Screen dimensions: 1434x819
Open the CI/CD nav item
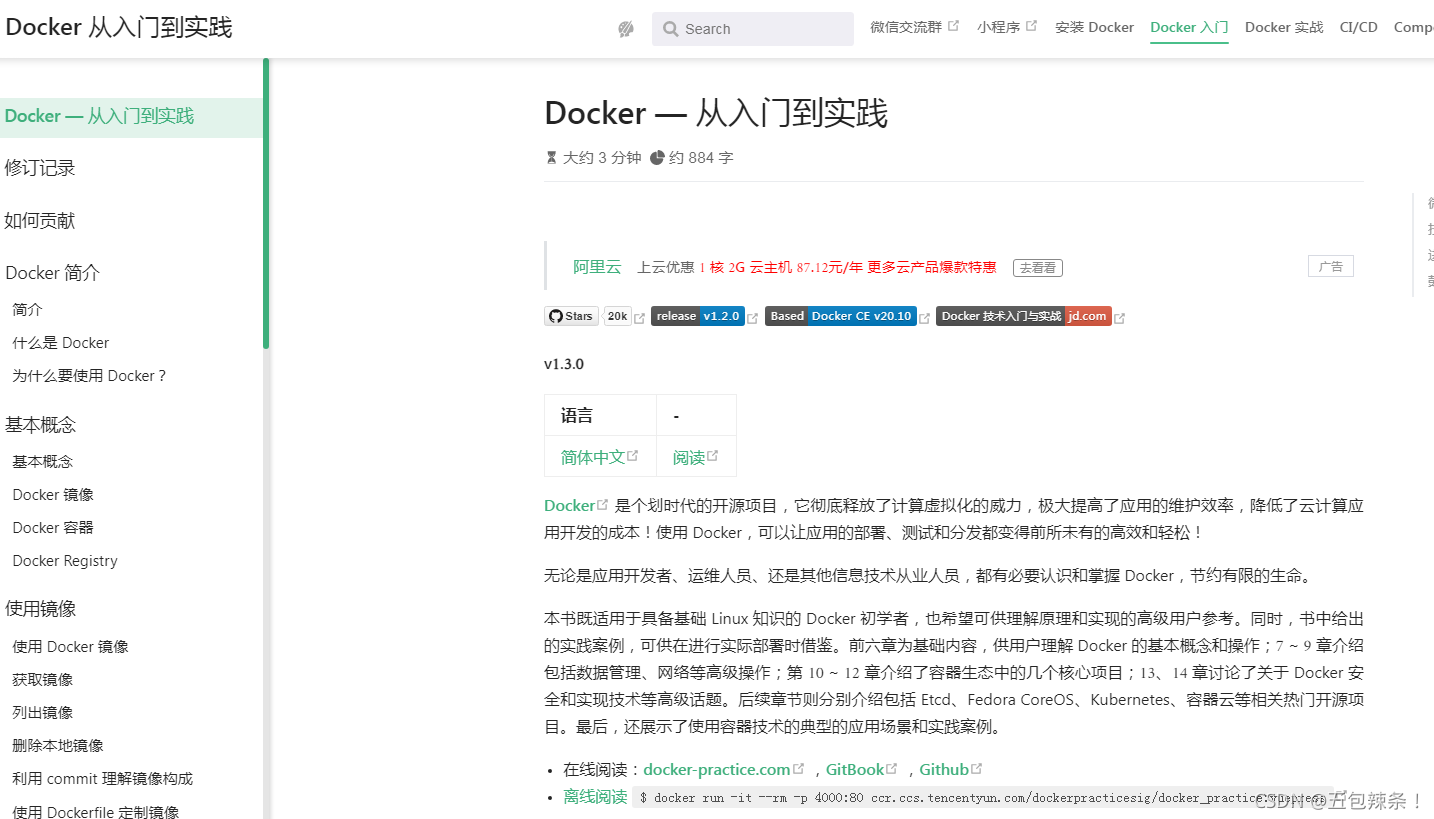pos(1358,27)
